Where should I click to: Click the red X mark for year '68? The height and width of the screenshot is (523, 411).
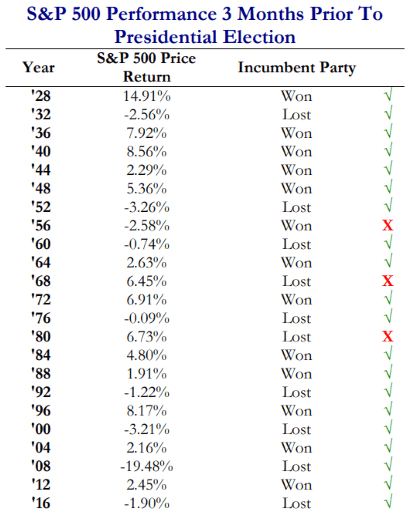388,281
